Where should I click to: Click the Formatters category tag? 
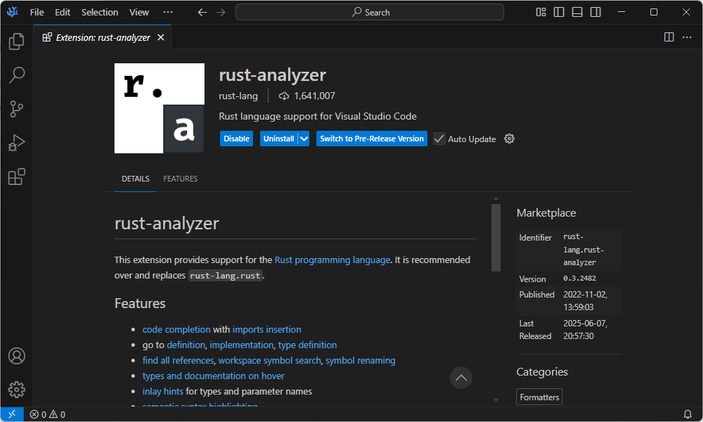(539, 397)
